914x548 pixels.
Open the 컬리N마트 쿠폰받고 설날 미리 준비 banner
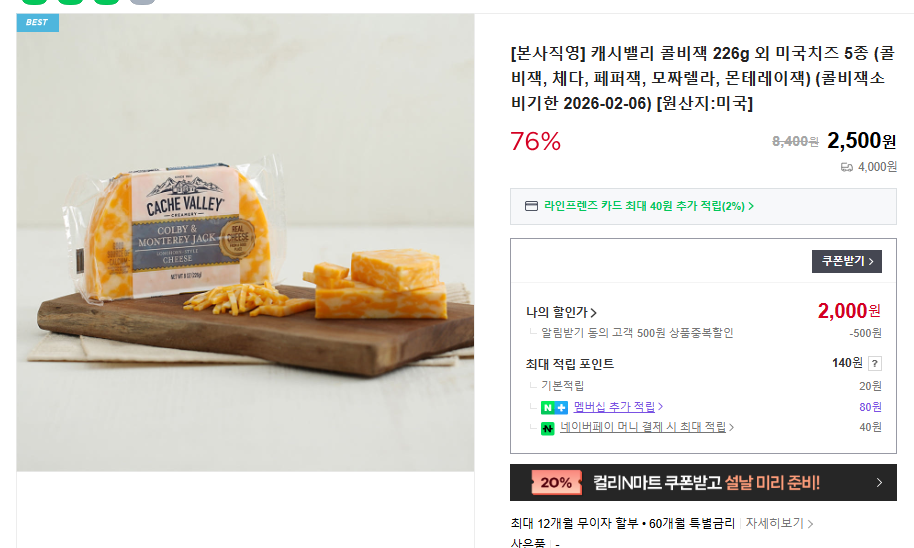(x=703, y=483)
